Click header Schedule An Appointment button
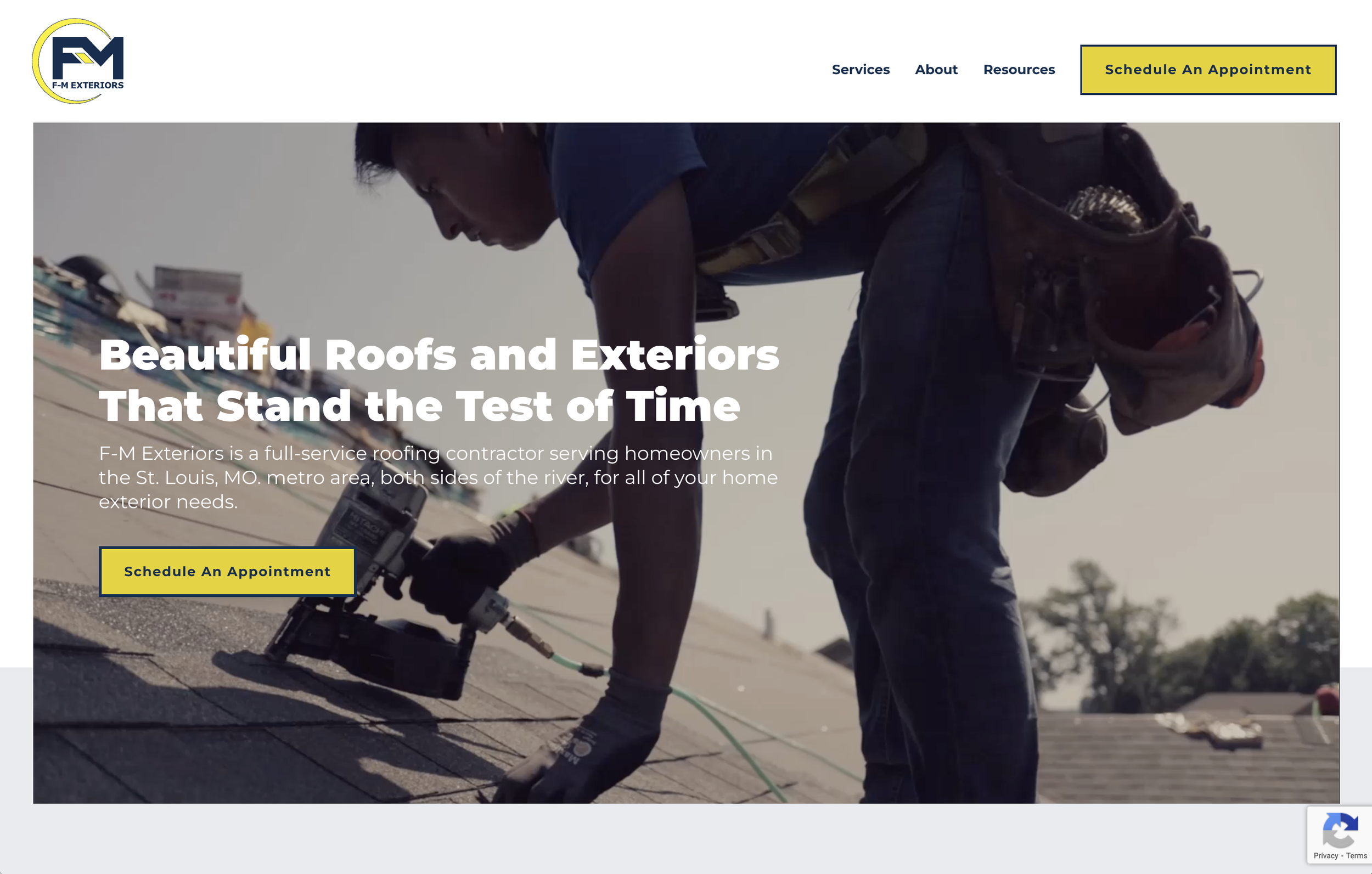 coord(1208,70)
